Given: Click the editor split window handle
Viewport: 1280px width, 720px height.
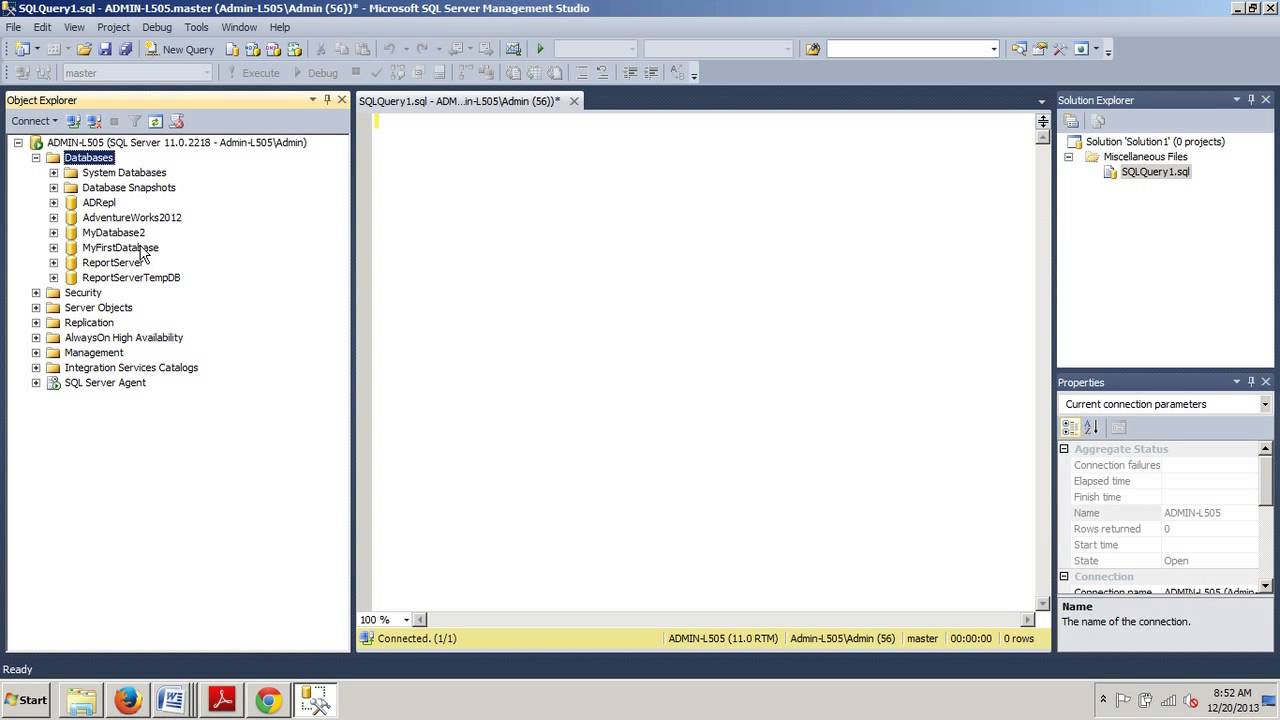Looking at the screenshot, I should pyautogui.click(x=1043, y=121).
